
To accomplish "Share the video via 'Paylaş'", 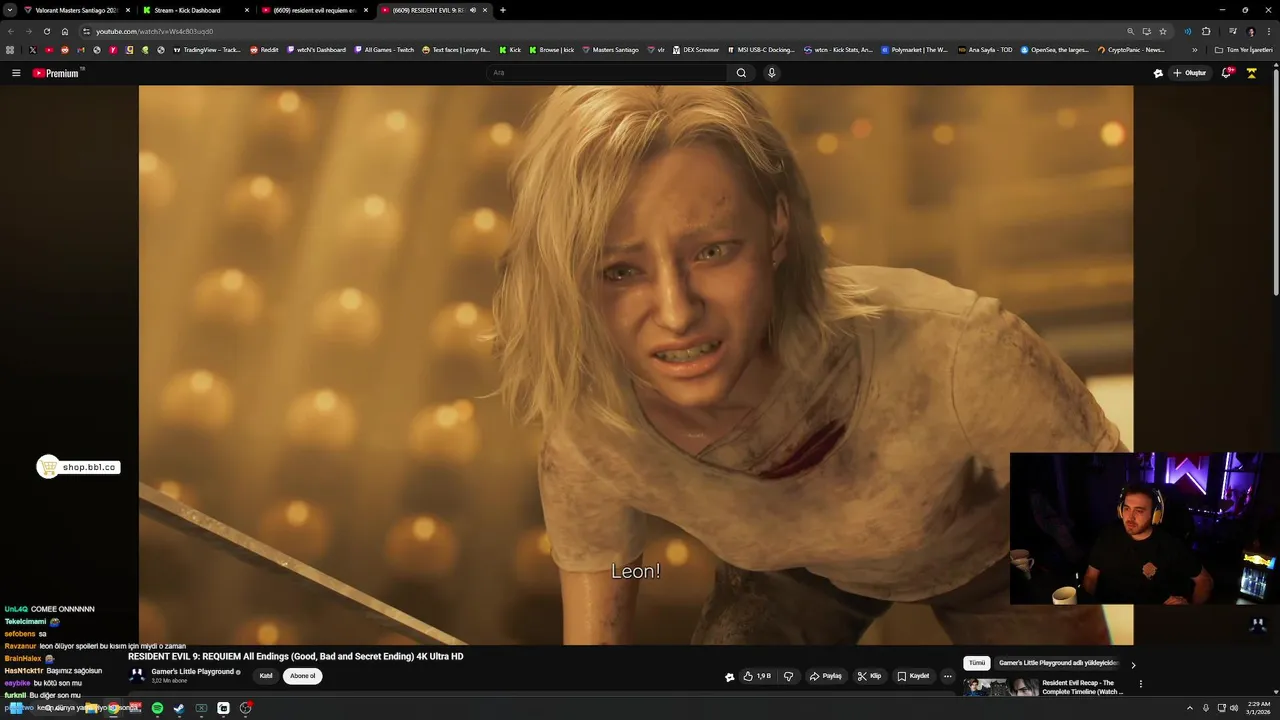I will (x=826, y=676).
